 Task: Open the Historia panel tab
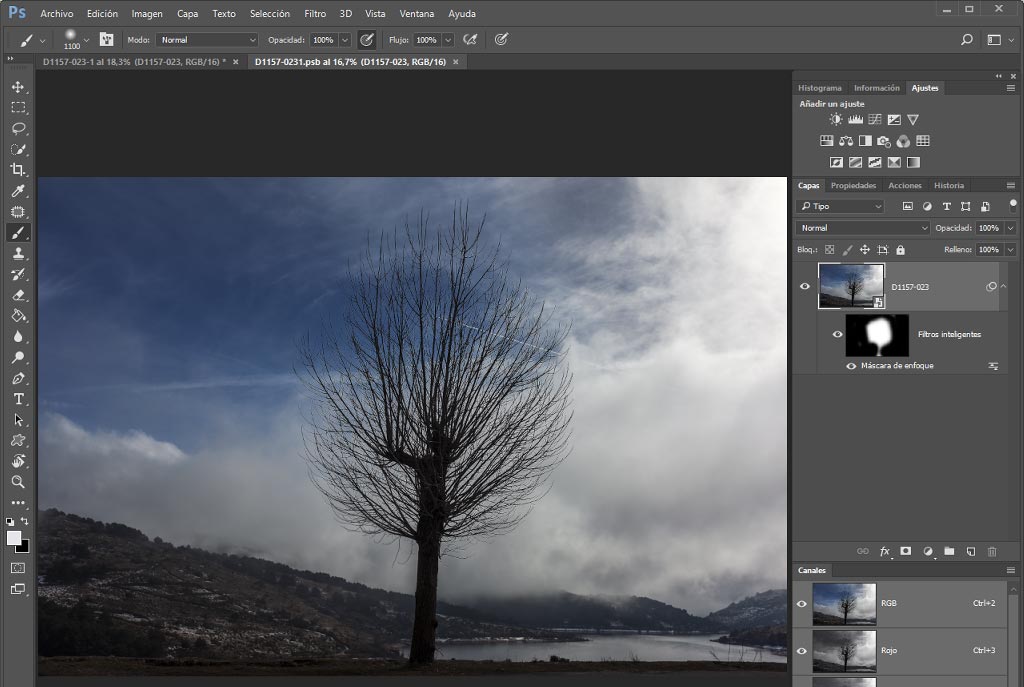click(948, 185)
